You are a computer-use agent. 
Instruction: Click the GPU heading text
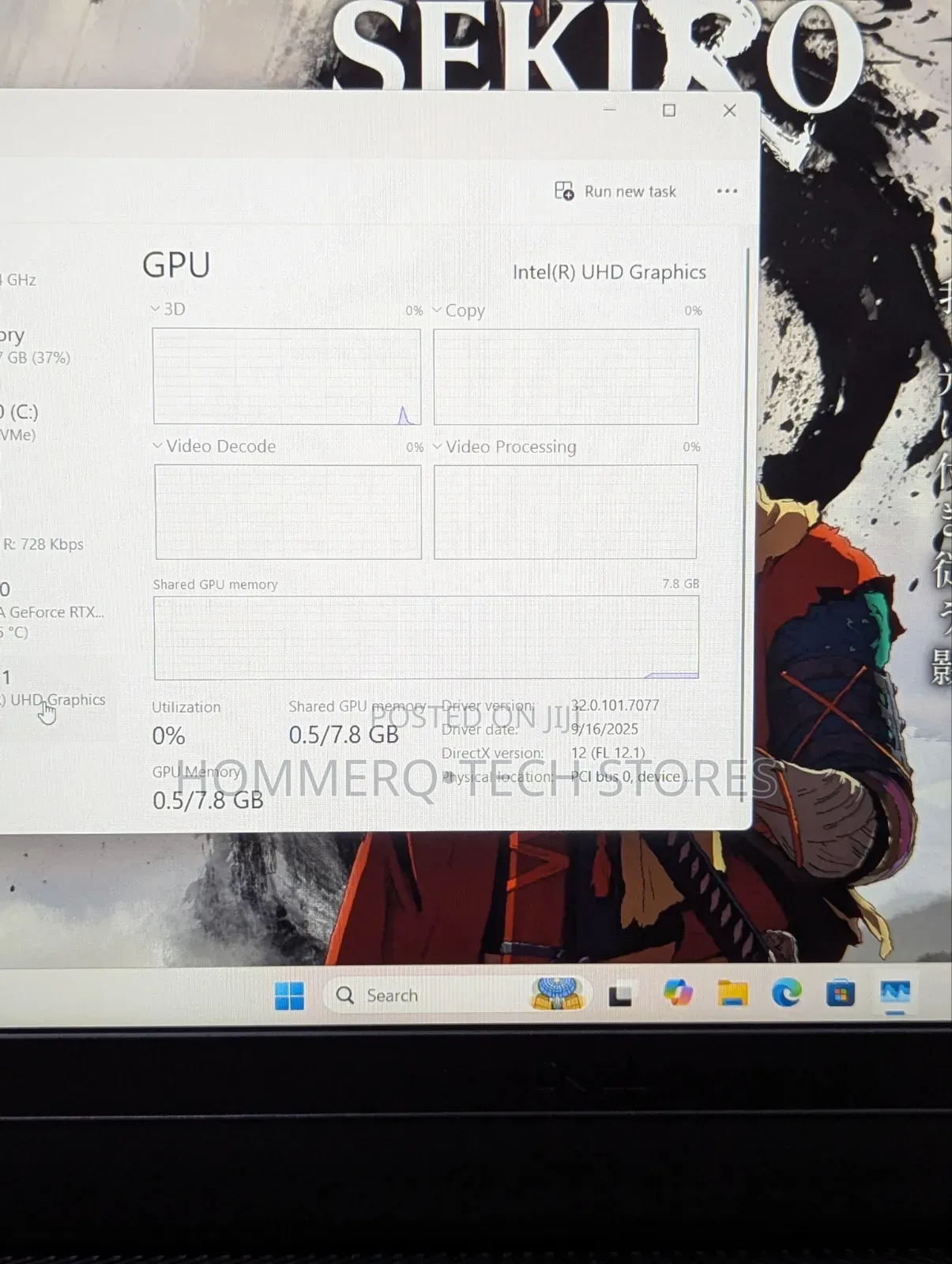(x=176, y=265)
